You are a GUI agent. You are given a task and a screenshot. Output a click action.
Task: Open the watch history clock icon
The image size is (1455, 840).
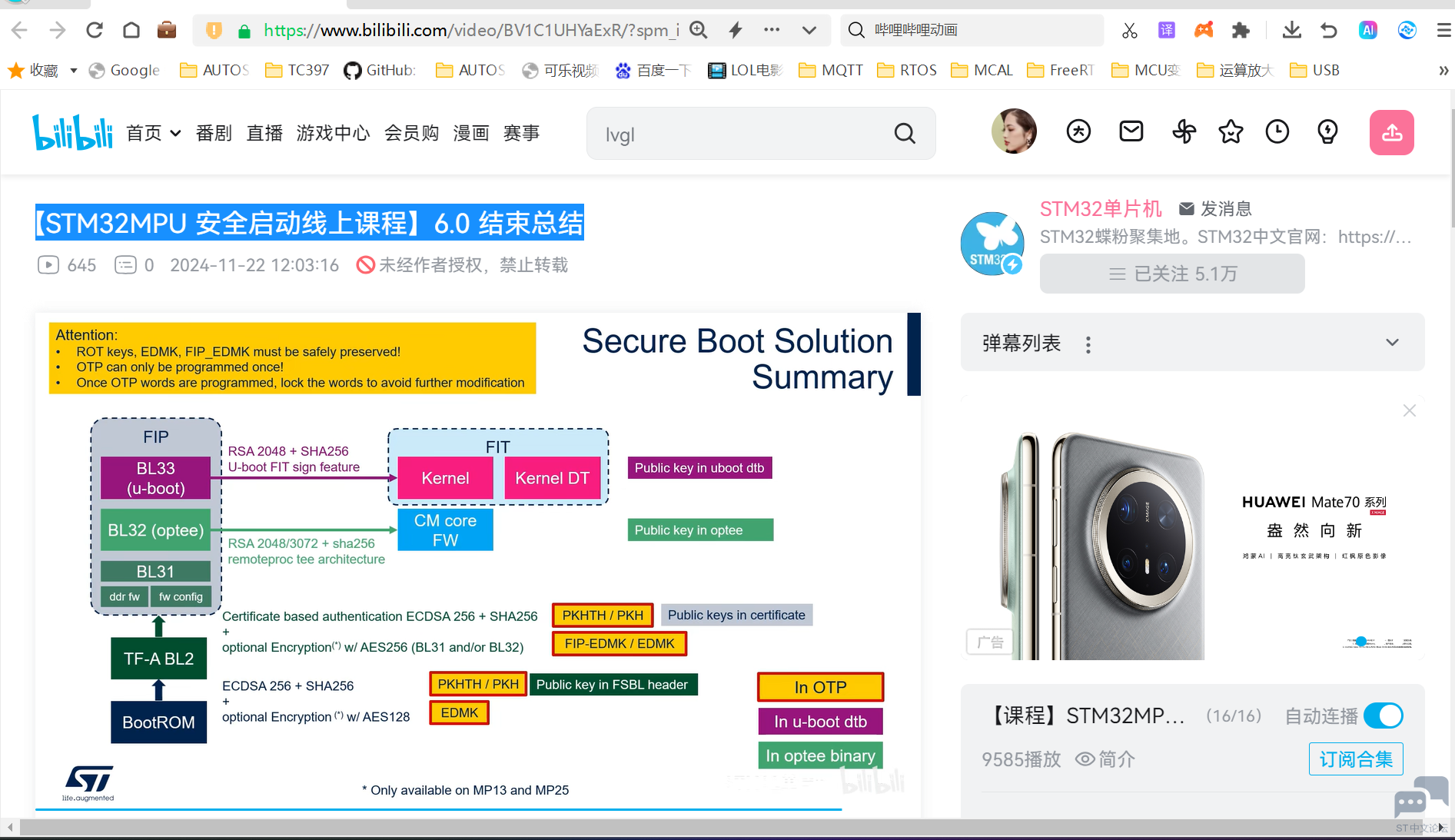(x=1277, y=131)
